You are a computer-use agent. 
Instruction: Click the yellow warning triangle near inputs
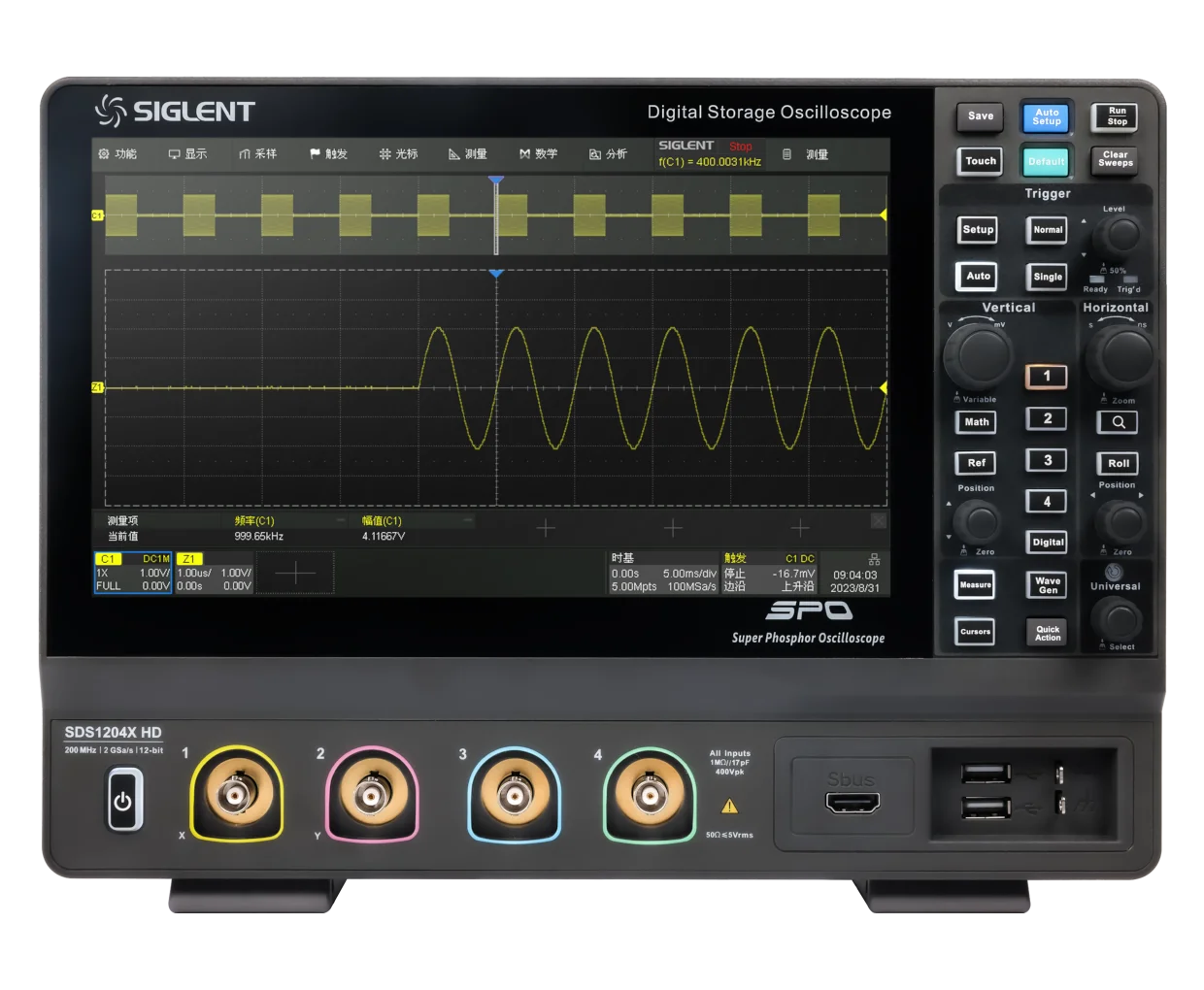point(729,806)
